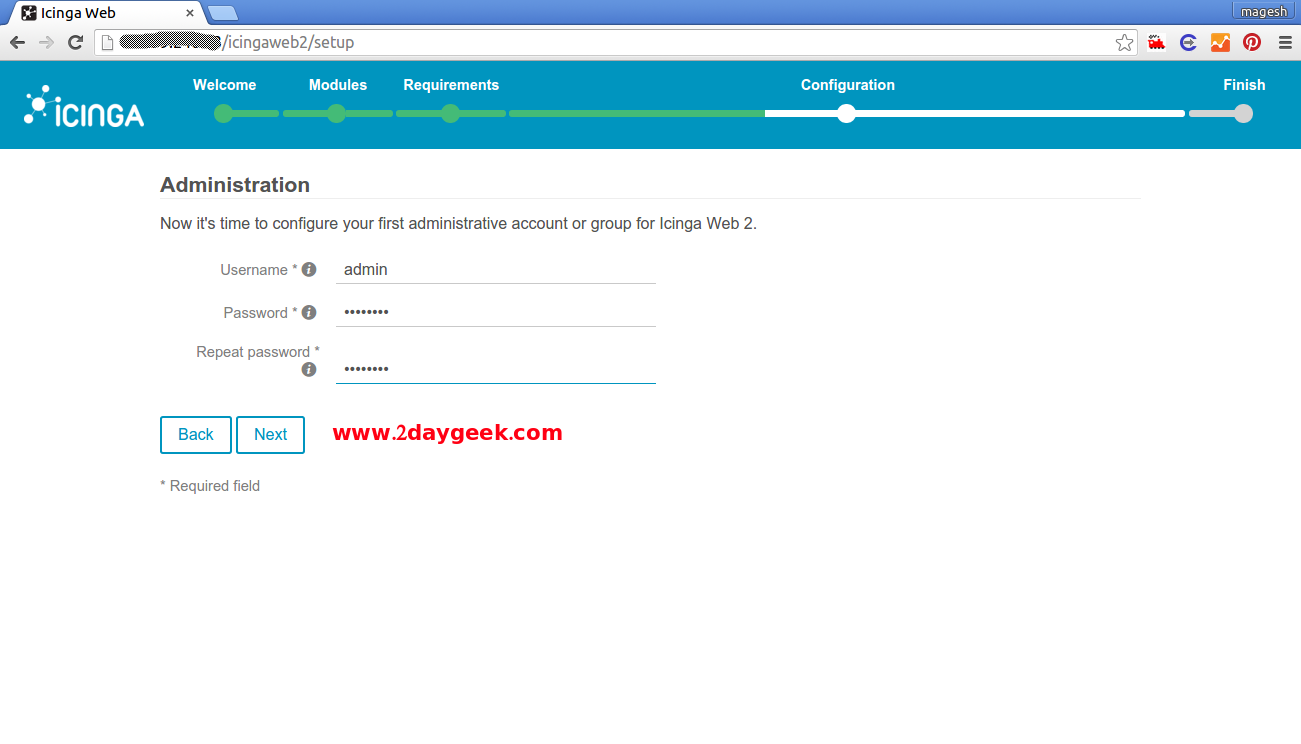The image size is (1301, 744).
Task: Click the Pinterest extension icon
Action: click(1252, 42)
